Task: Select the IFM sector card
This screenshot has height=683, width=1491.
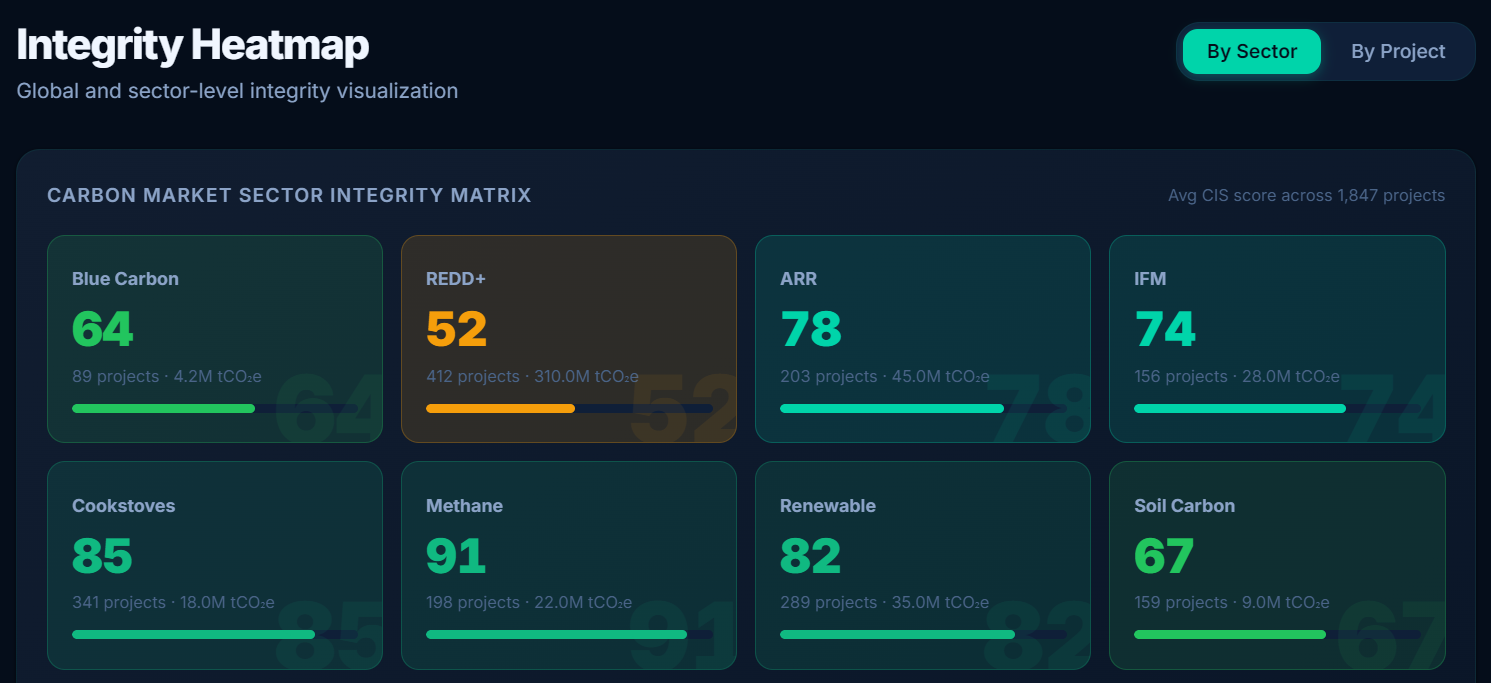Action: [x=1277, y=339]
